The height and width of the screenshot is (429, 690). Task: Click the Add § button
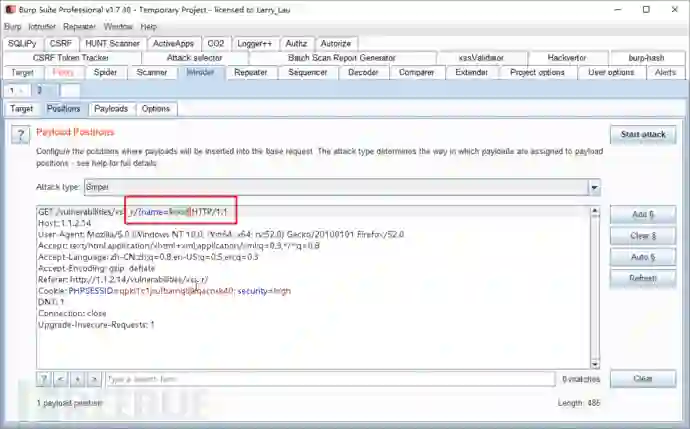(643, 215)
